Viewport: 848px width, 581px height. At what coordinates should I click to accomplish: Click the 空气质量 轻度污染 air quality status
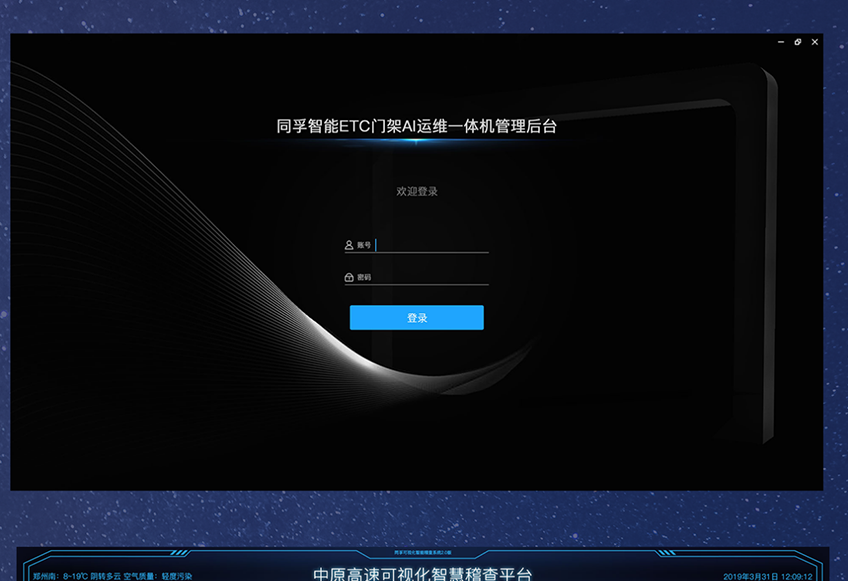tap(158, 576)
